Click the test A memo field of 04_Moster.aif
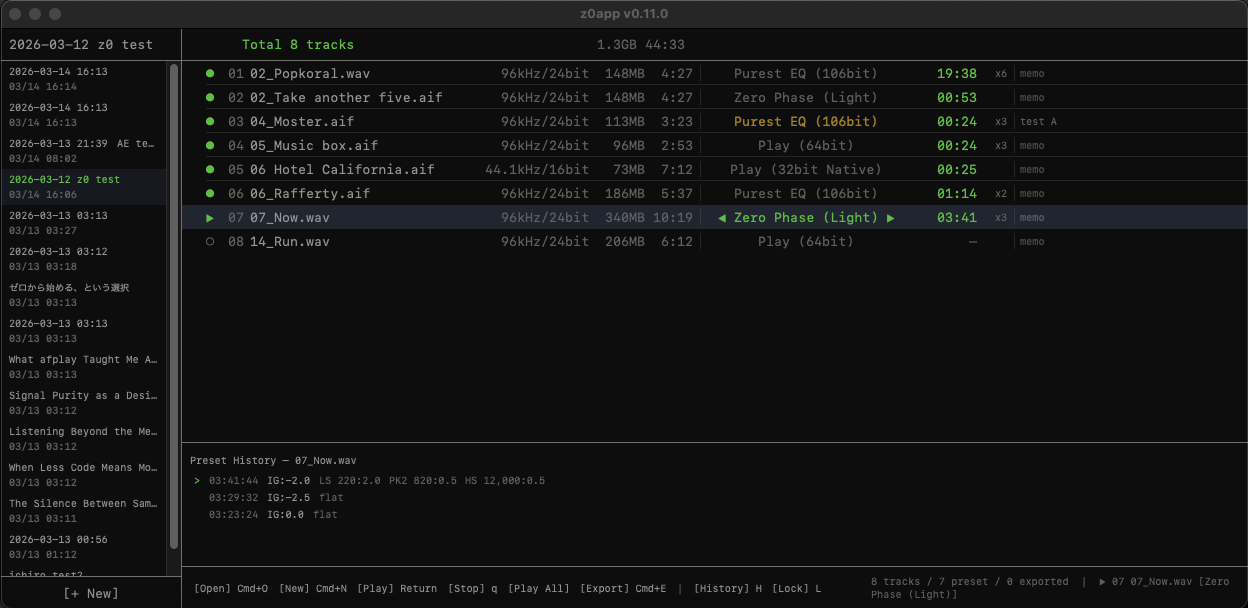Image resolution: width=1248 pixels, height=608 pixels. pos(1040,121)
